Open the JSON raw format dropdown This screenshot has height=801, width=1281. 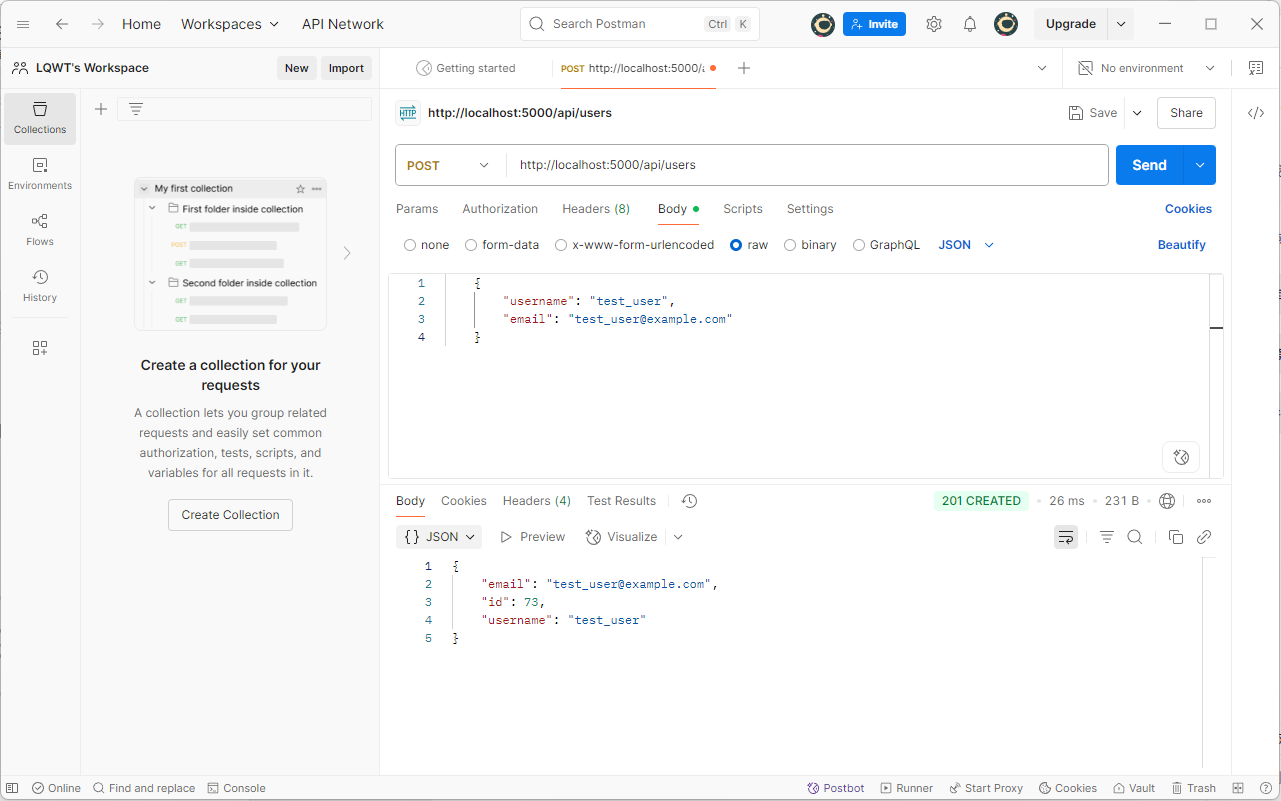[966, 245]
